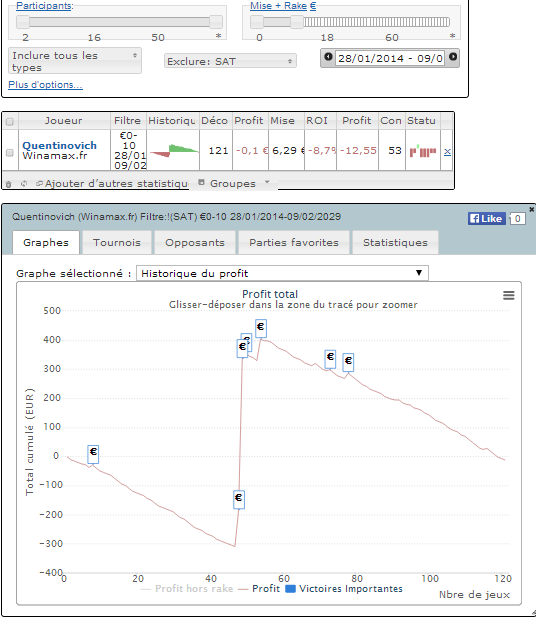The width and height of the screenshot is (536, 623).
Task: Click the '-8,7%' ROI value
Action: click(322, 151)
